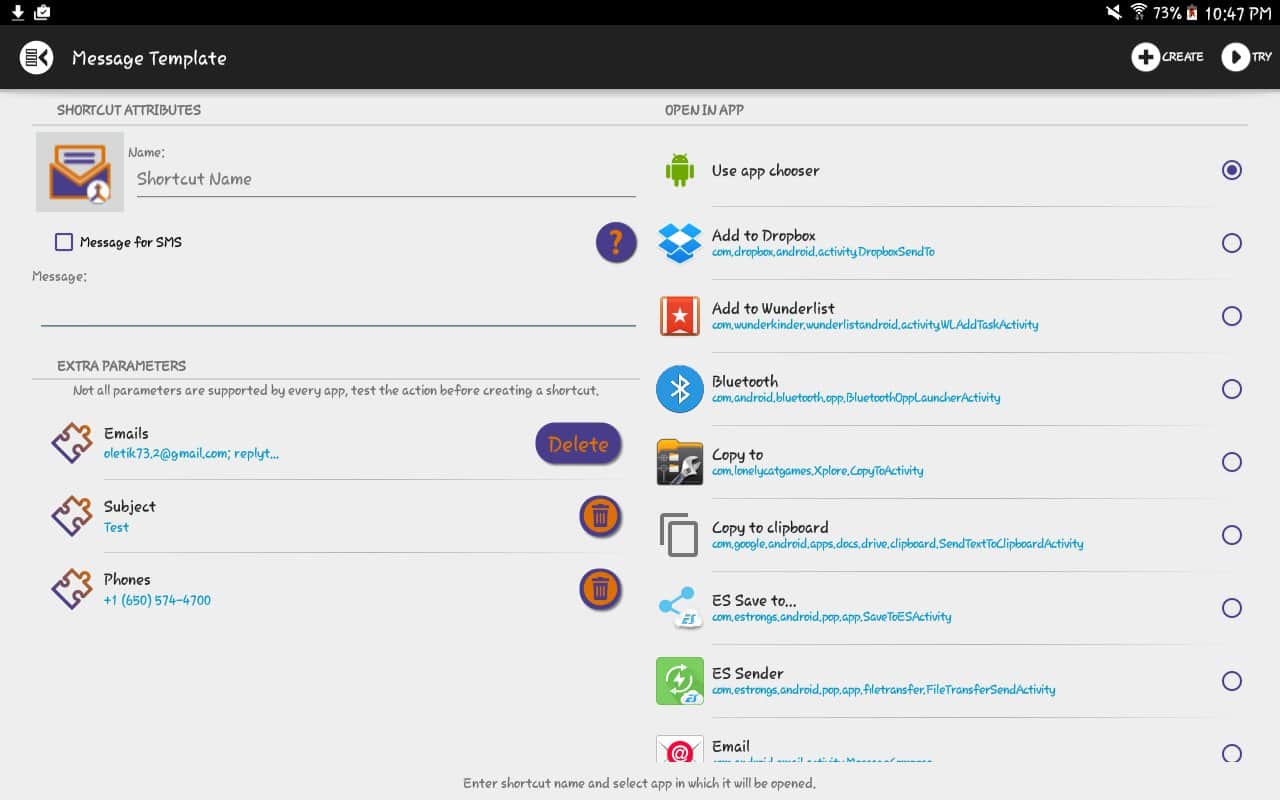Click the purple Delete button
Screen dimensions: 1280x800
(578, 444)
